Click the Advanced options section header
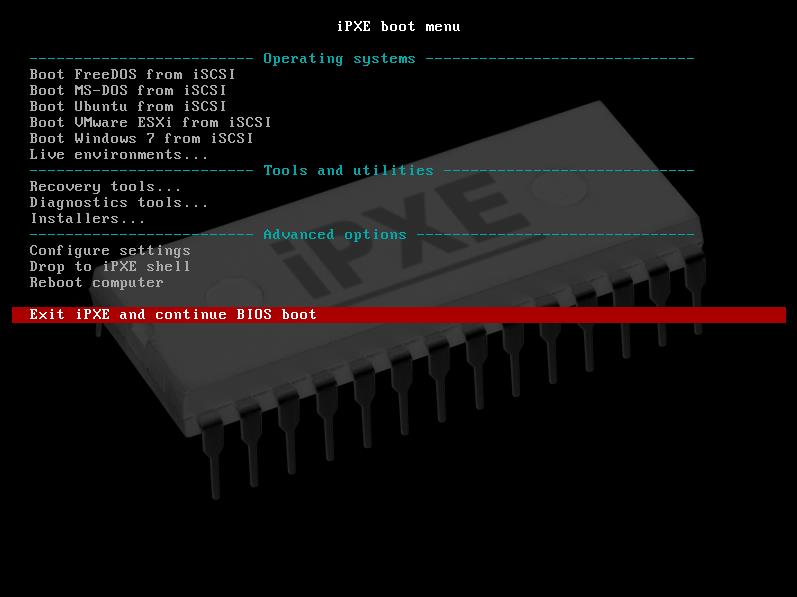The height and width of the screenshot is (597, 797). pos(334,235)
